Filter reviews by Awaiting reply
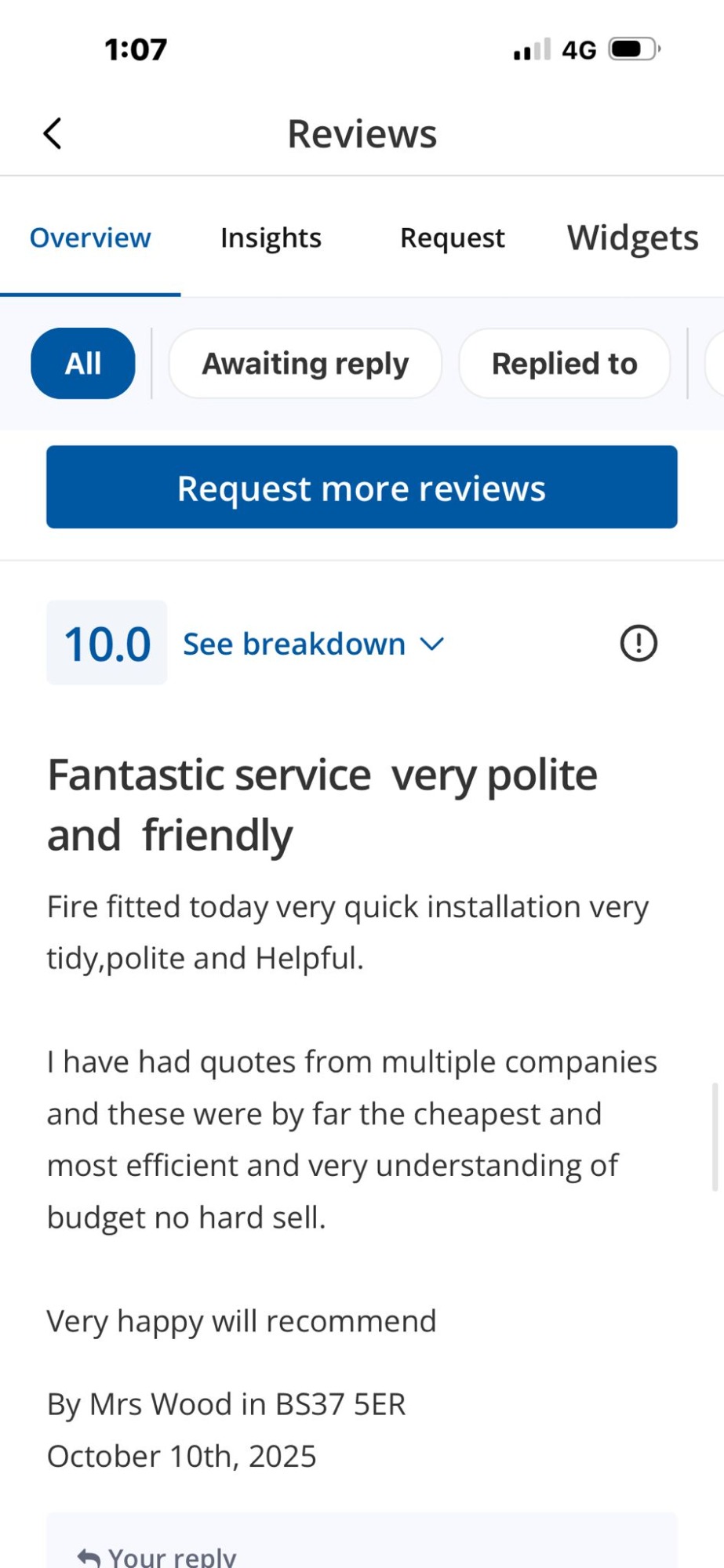This screenshot has width=724, height=1568. 305,364
